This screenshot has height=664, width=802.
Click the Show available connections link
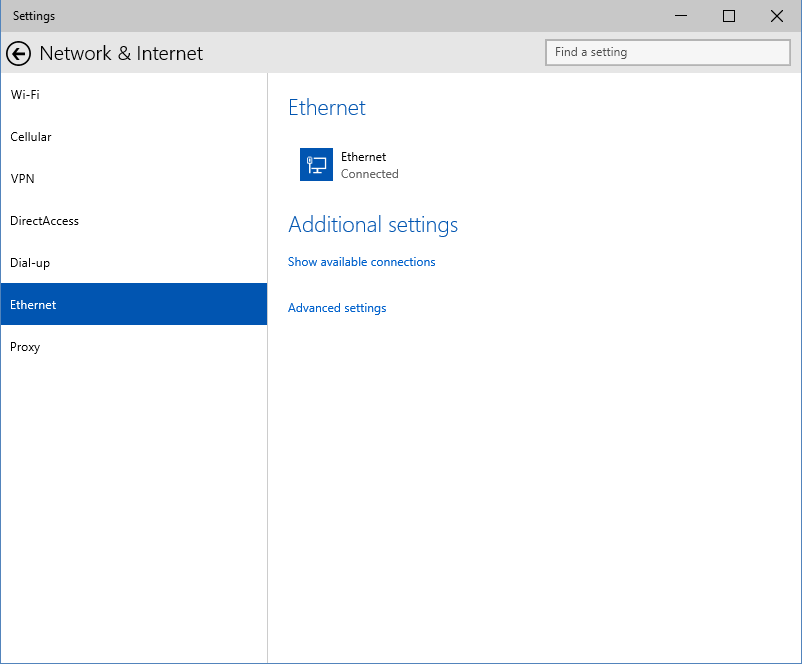point(362,262)
